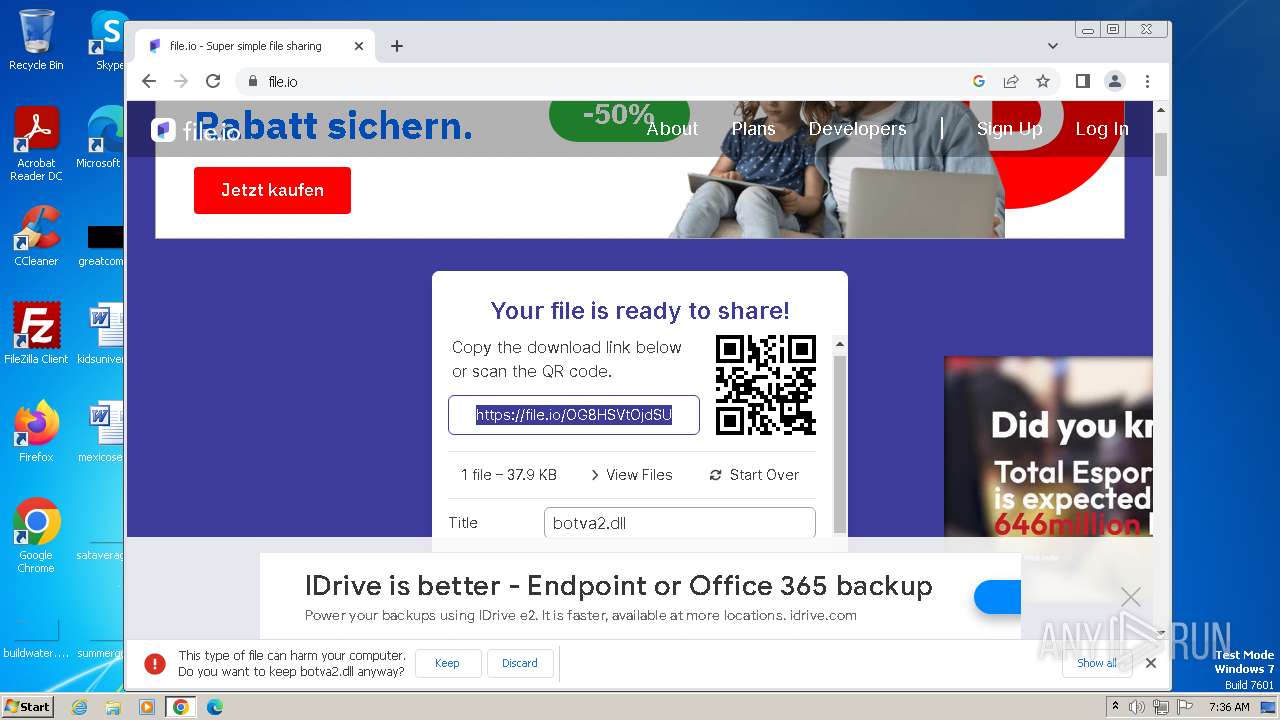Screen dimensions: 1280x720
Task: Open the About page
Action: tap(672, 129)
